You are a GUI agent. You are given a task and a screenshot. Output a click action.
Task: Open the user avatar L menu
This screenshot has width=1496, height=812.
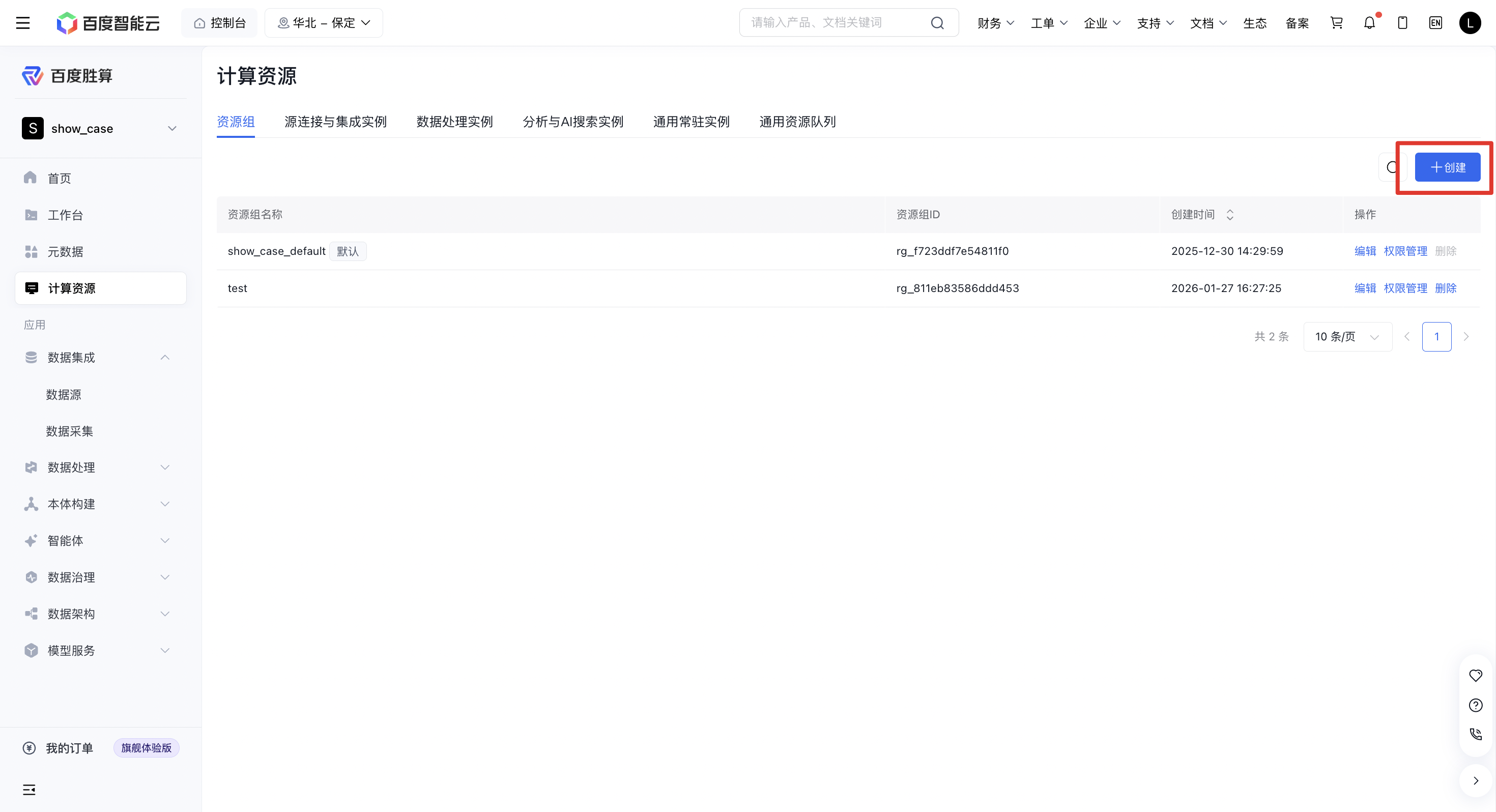(x=1470, y=23)
